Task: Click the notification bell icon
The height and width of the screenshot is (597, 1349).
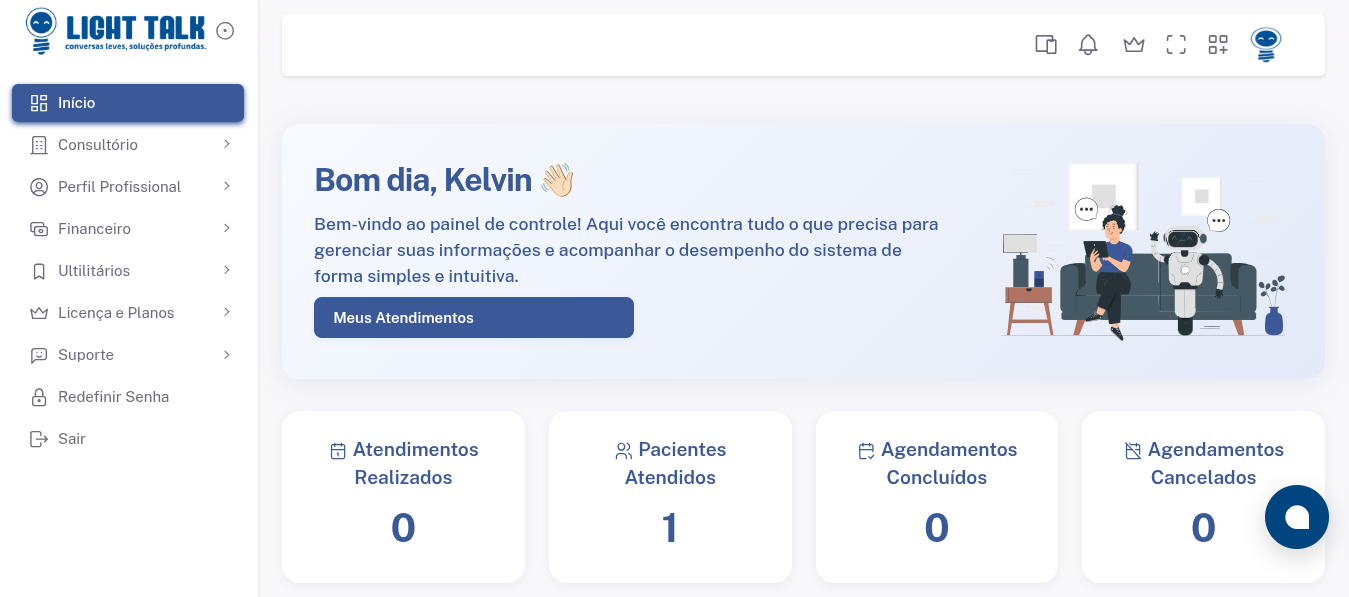Action: tap(1088, 44)
